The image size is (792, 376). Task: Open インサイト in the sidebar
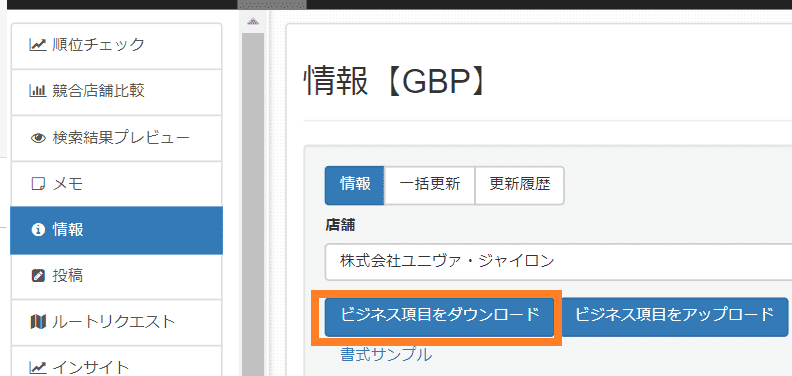point(116,361)
